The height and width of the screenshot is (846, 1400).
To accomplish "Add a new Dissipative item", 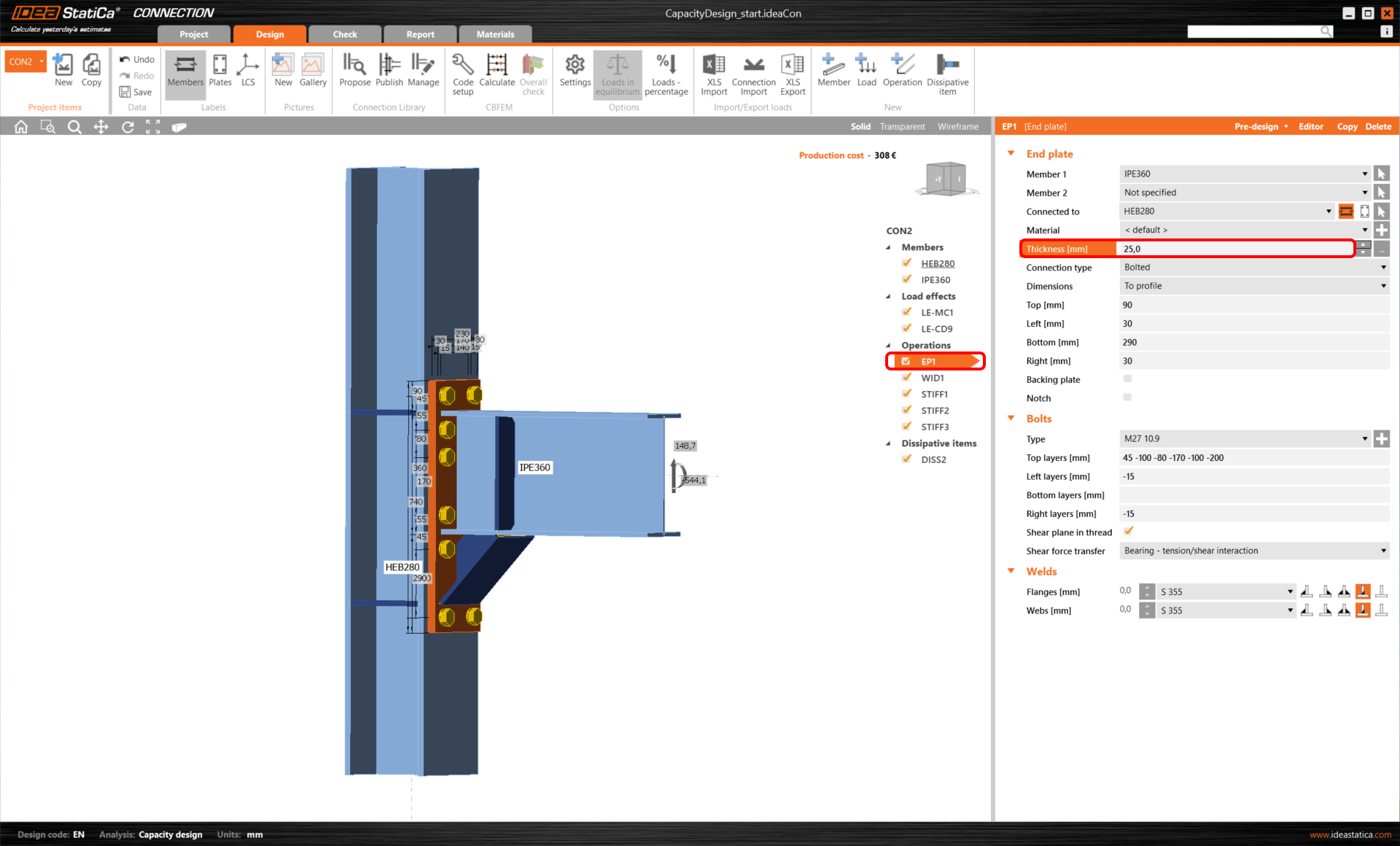I will coord(947,73).
